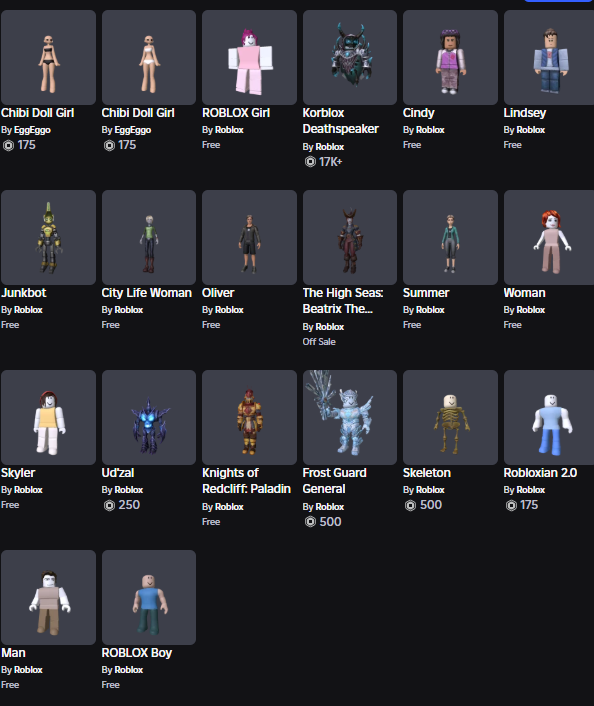
Task: Click the Free label under ROBLOX Girl
Action: coord(211,145)
